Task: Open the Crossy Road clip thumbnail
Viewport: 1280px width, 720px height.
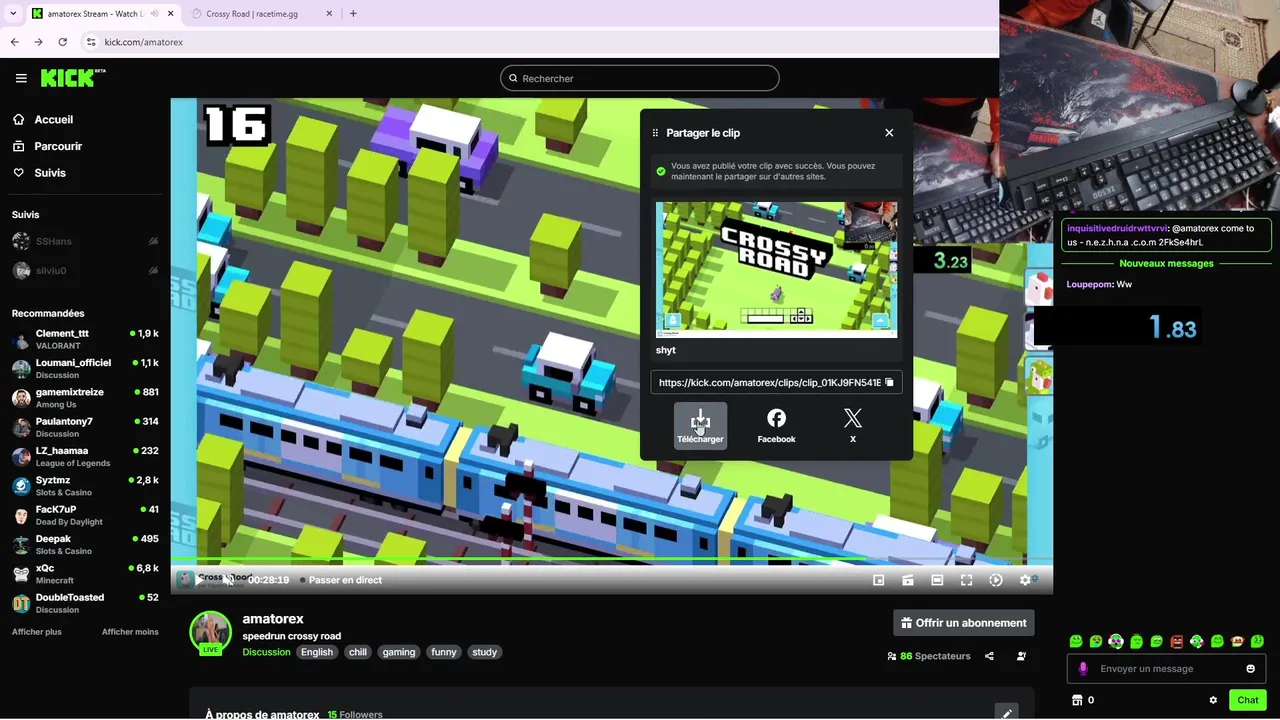Action: (x=776, y=270)
